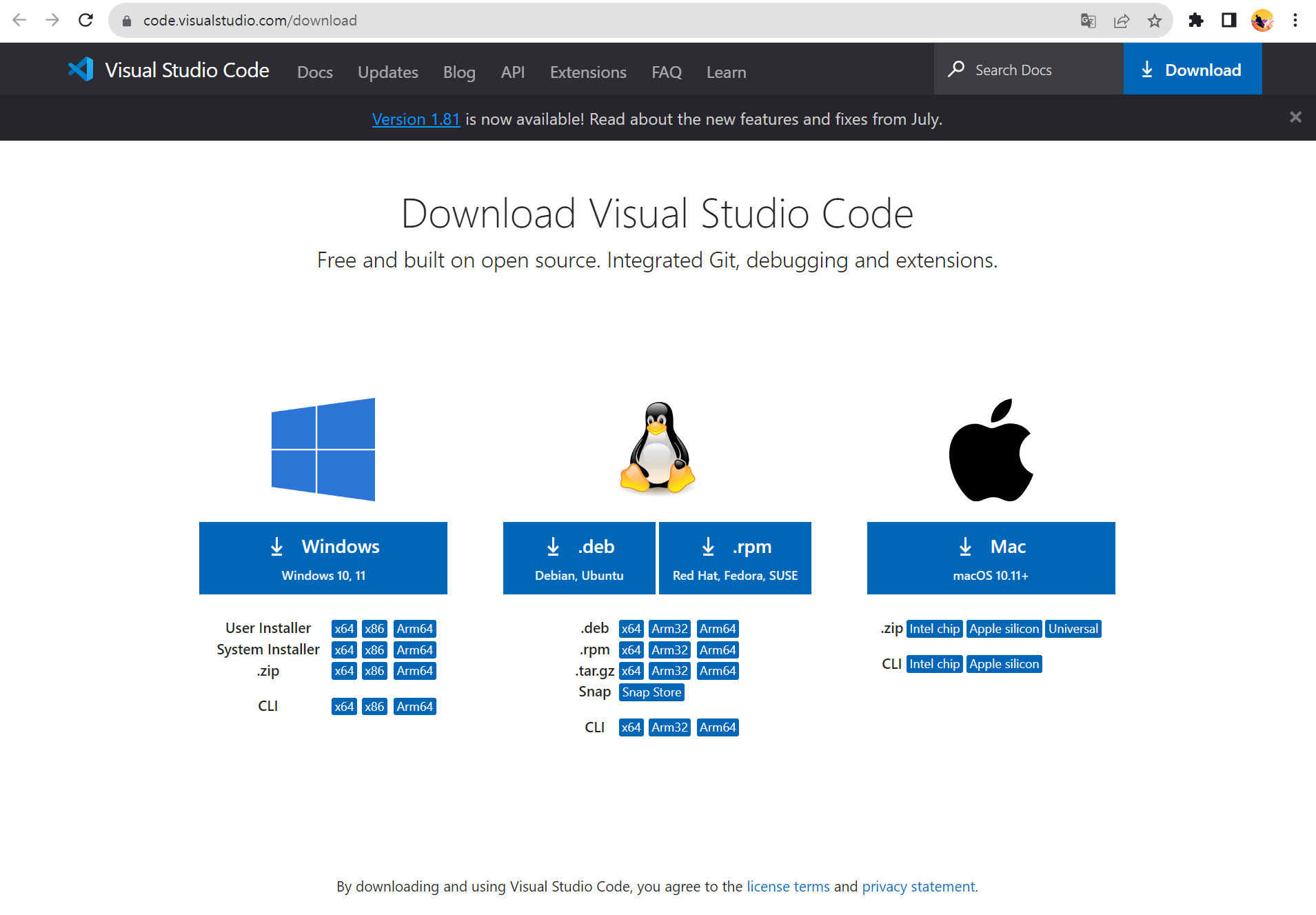1316x915 pixels.
Task: Bookmark the page with the star icon
Action: 1155,21
